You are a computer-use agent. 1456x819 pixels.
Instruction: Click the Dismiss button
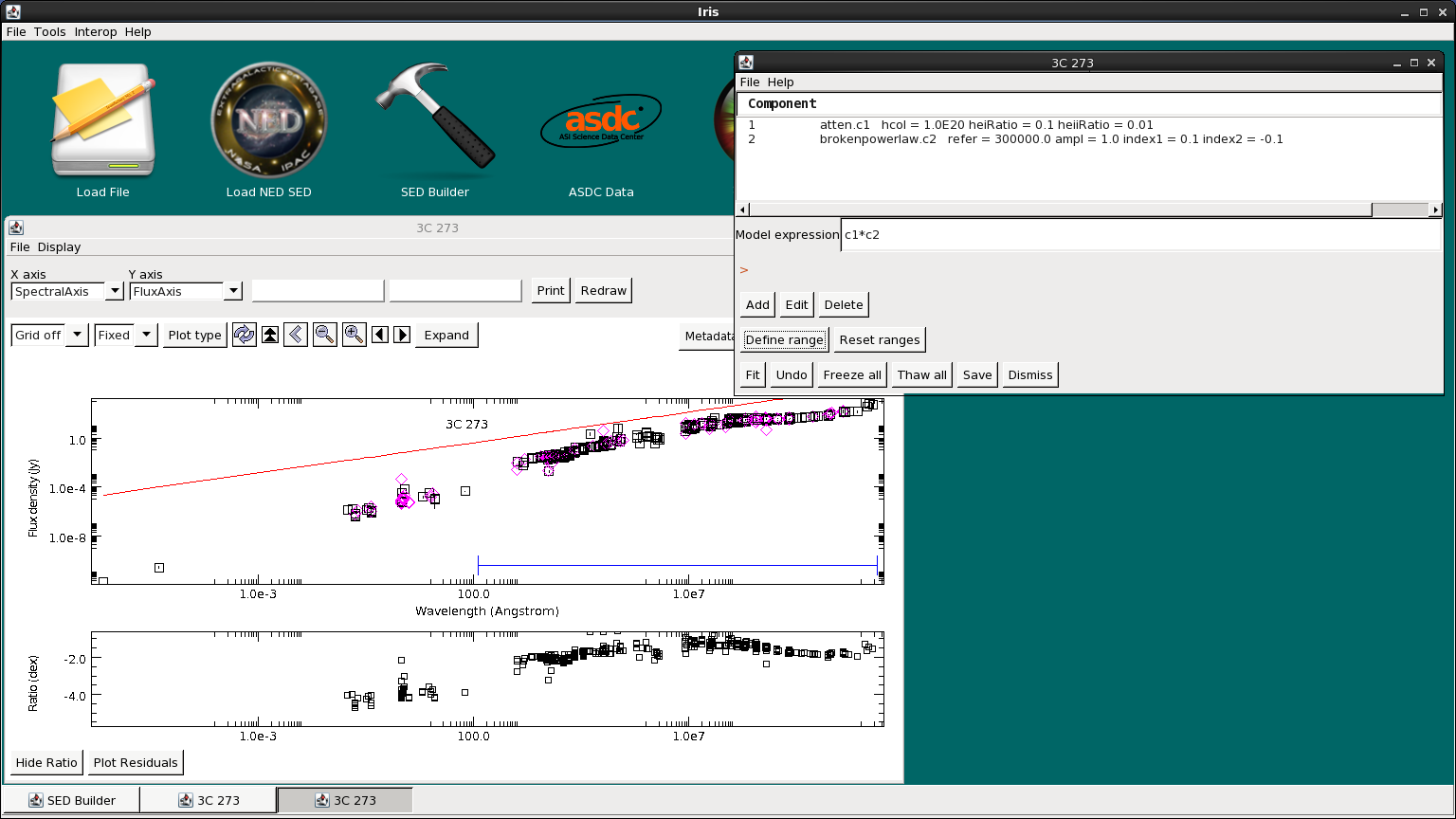click(1030, 374)
